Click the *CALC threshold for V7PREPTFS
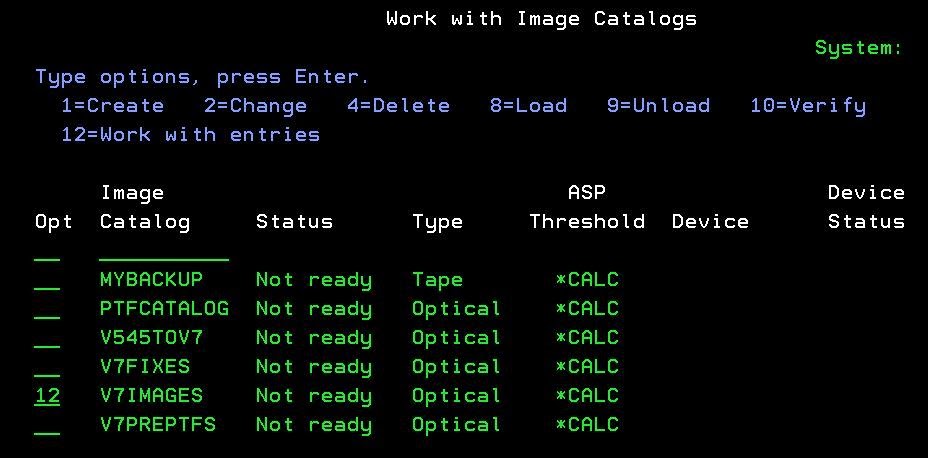 click(x=587, y=425)
